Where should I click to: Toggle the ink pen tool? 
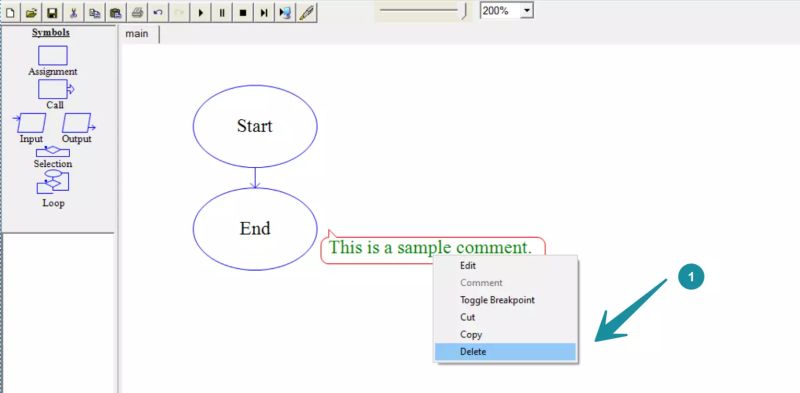point(306,13)
